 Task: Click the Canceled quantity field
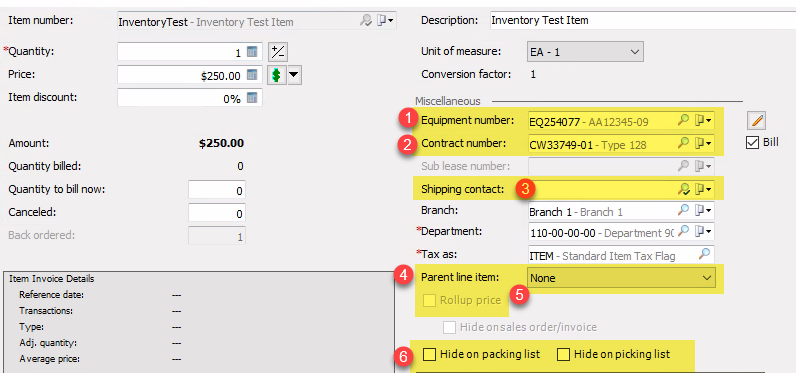(x=217, y=214)
